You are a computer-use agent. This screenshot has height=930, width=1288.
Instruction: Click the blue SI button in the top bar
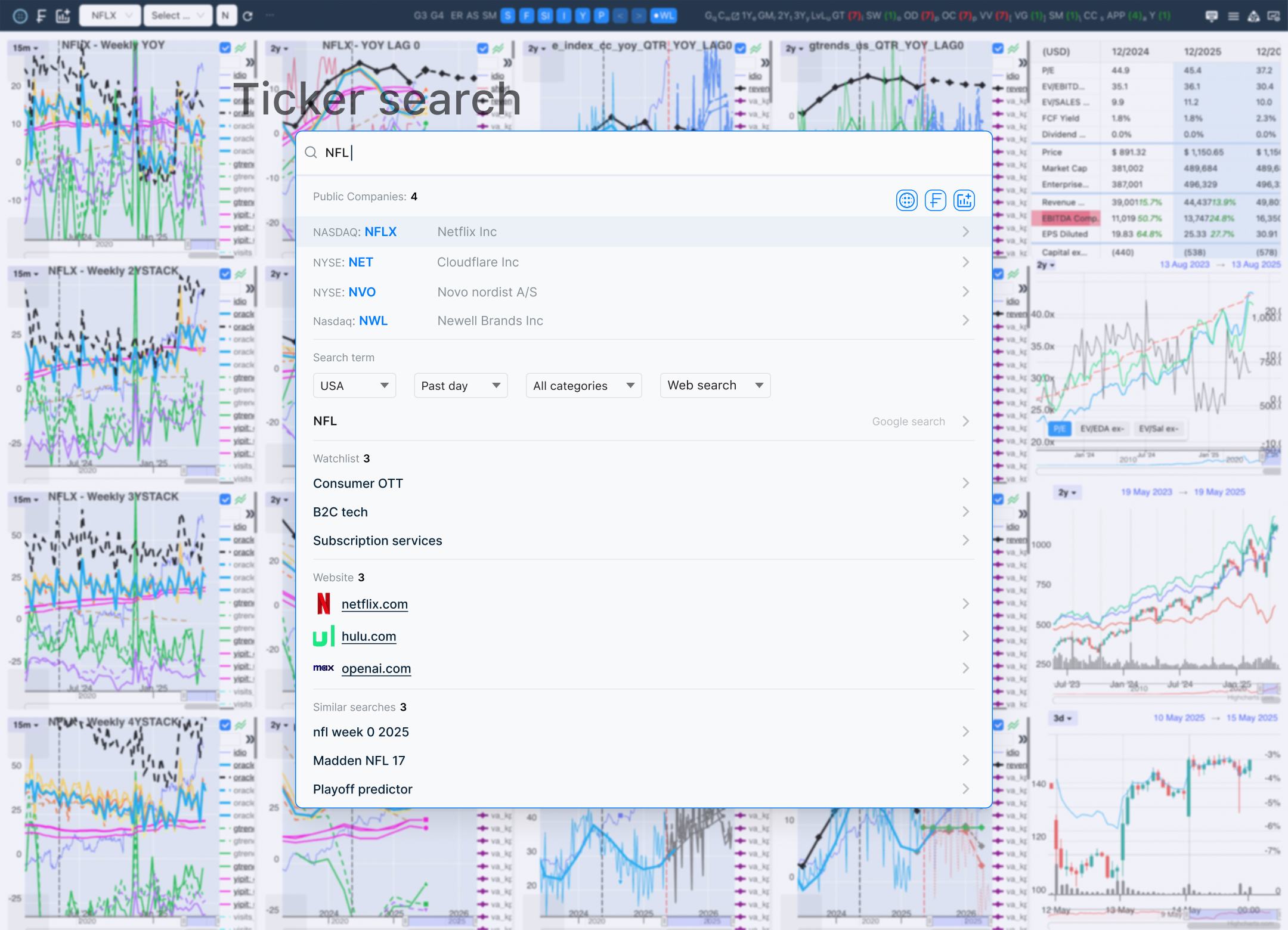545,16
